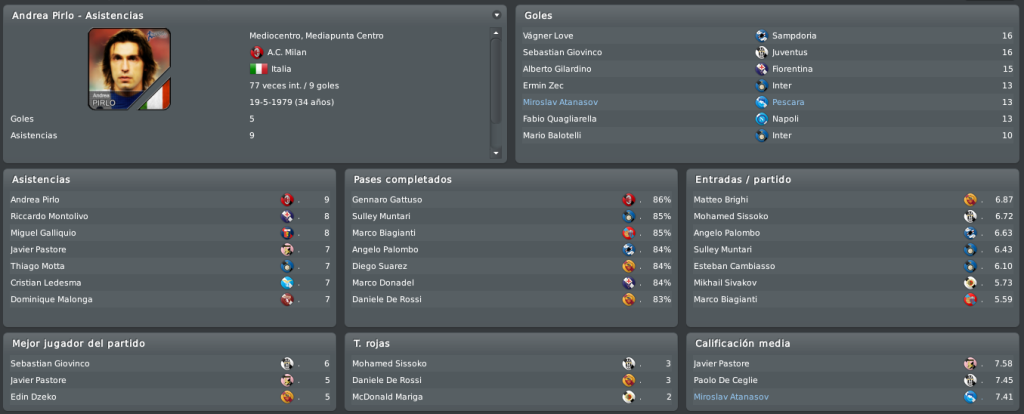Image resolution: width=1024 pixels, height=414 pixels.
Task: Click Napoli badge next to Fabio Quagliarella
Action: tap(761, 119)
